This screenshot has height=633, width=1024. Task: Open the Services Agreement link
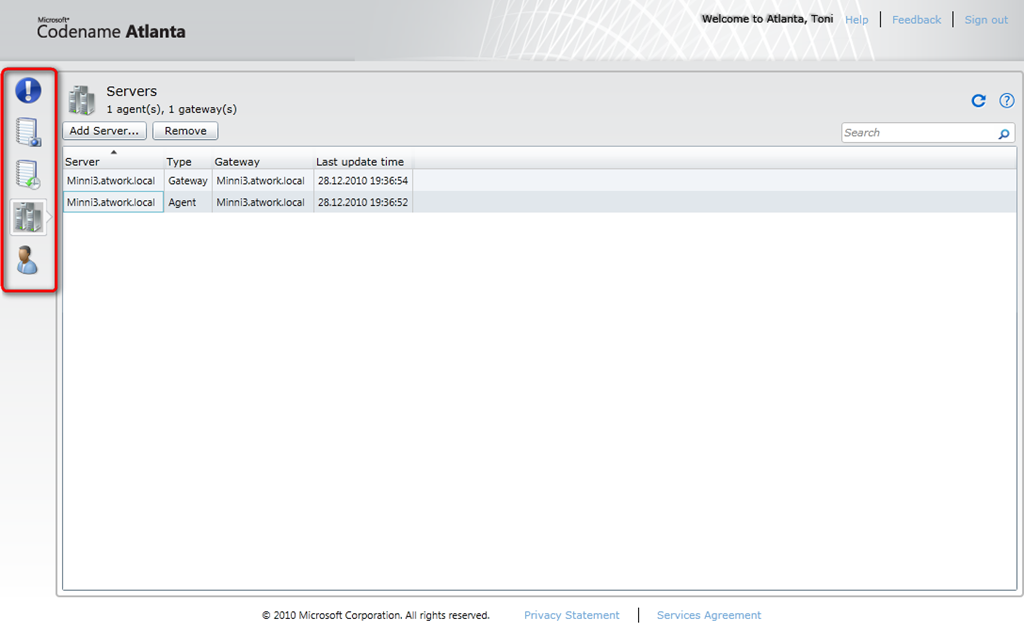(x=709, y=615)
